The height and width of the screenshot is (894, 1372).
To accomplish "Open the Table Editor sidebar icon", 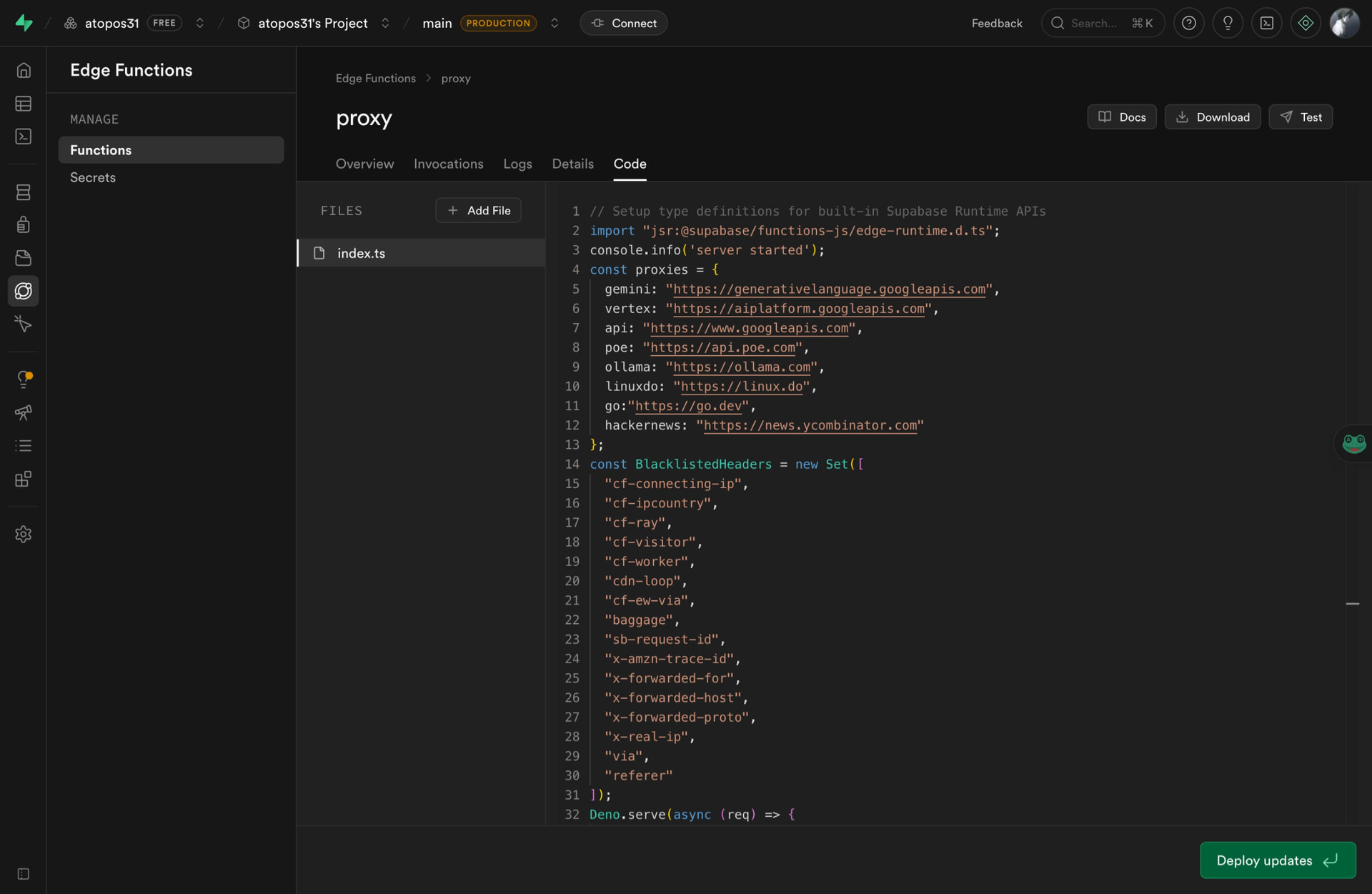I will pos(24,104).
